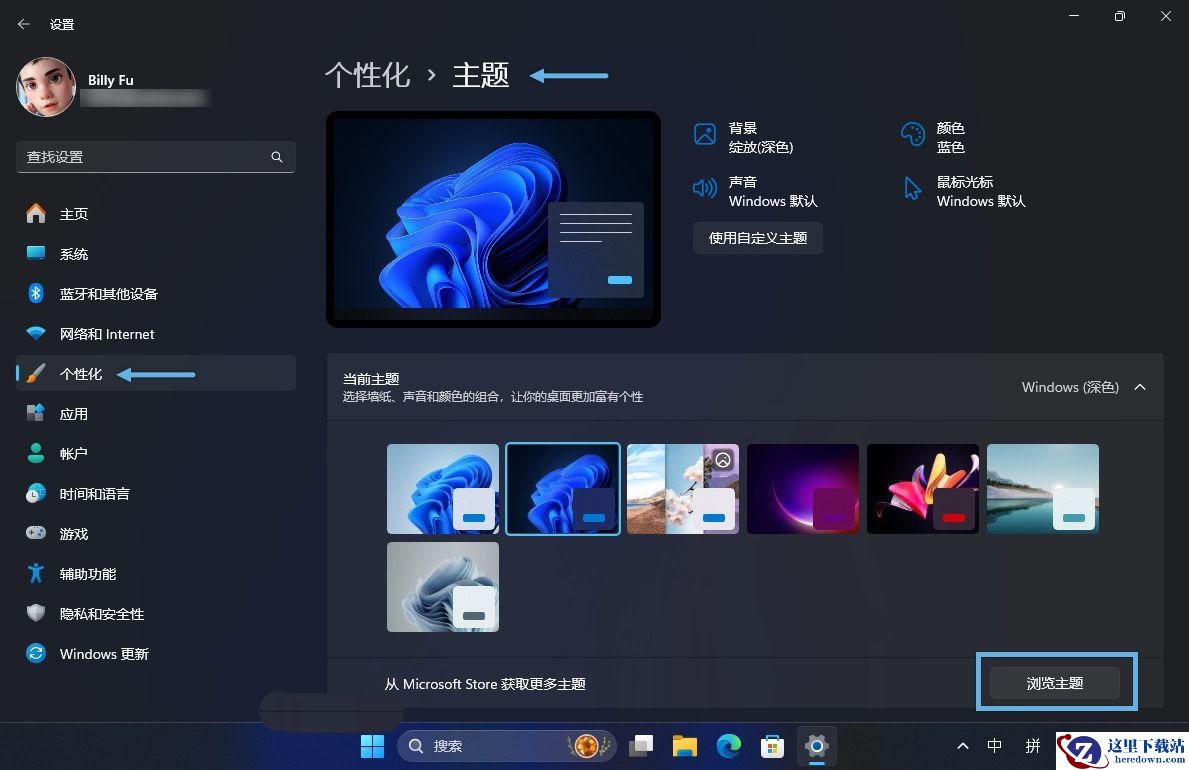1189x770 pixels.
Task: Select Windows 更新 in the sidebar
Action: click(x=155, y=653)
